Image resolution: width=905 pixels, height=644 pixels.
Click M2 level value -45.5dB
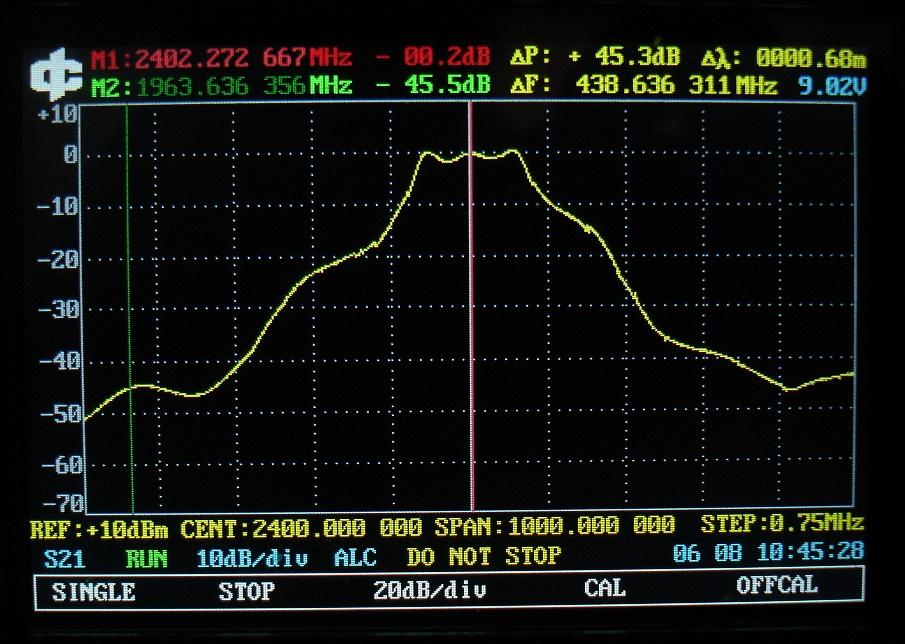tap(432, 85)
